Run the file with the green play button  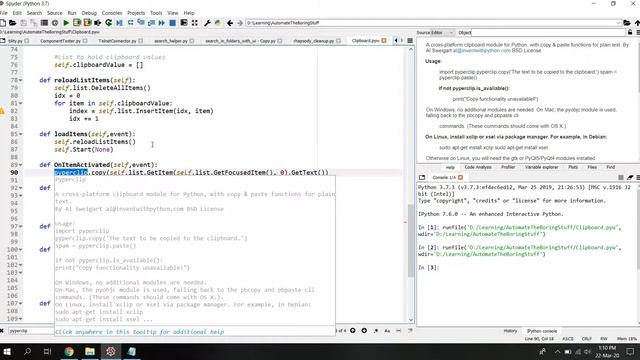pyautogui.click(x=66, y=23)
